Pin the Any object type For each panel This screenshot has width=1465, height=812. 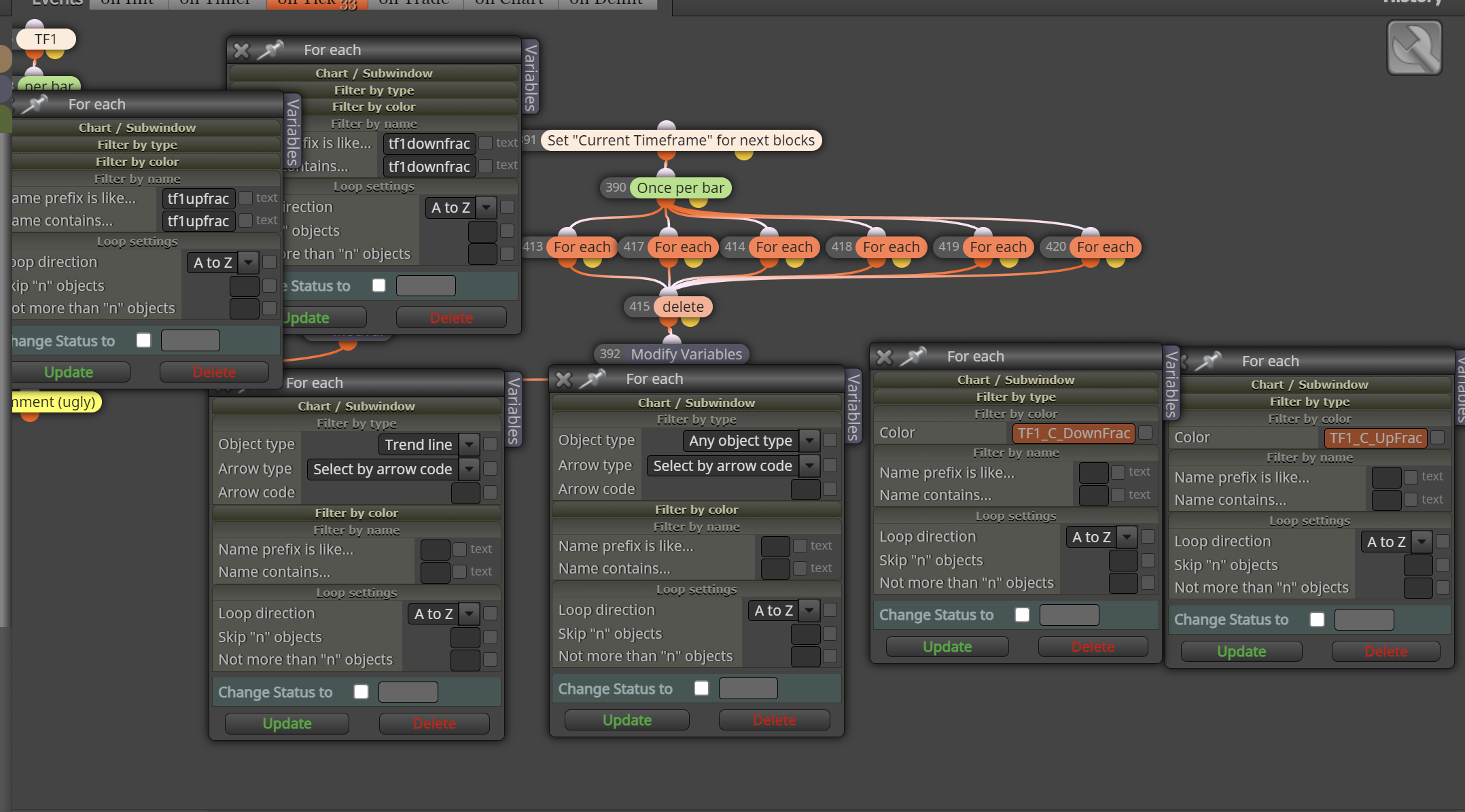pos(593,378)
